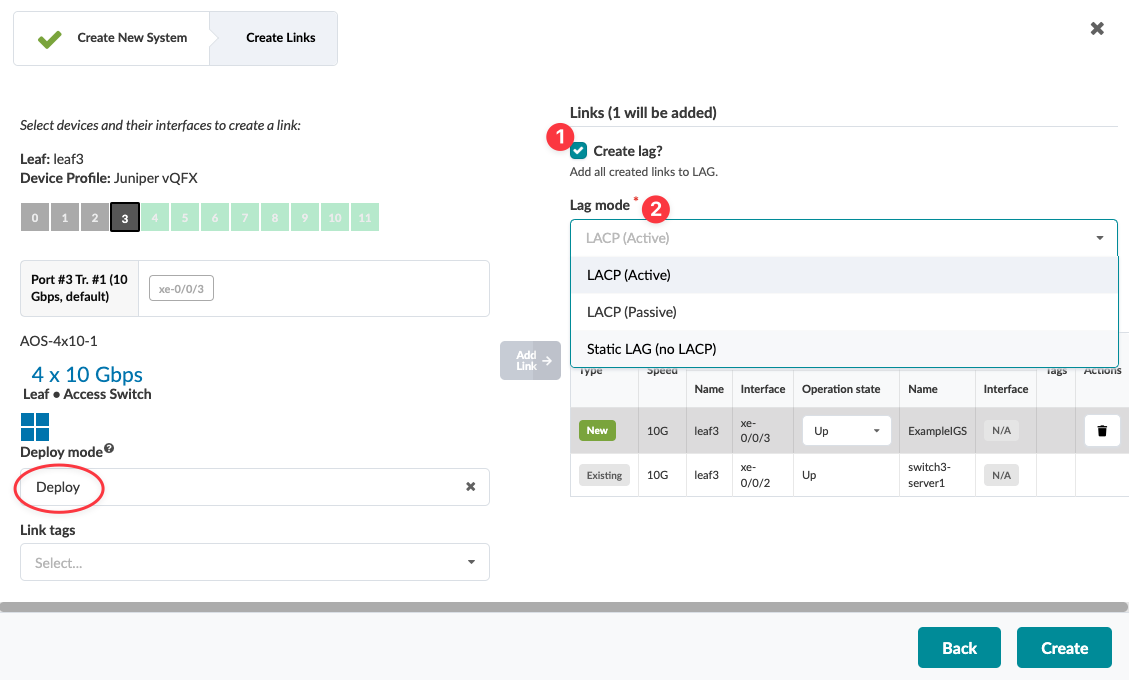Choose LACP (Passive) from the list

[632, 312]
